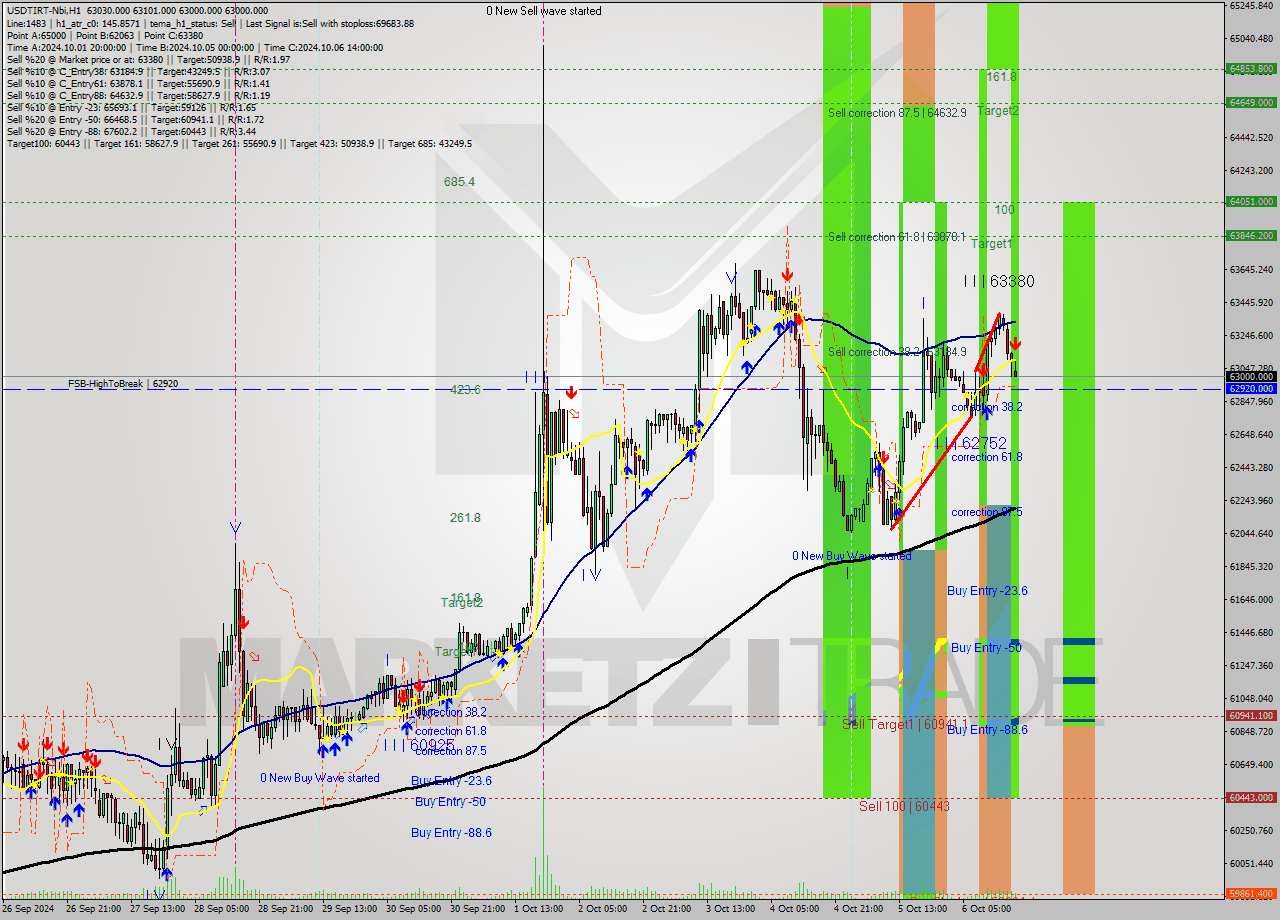This screenshot has height=920, width=1280.
Task: Click the '28 Sep 05:00' time axis label
Action: [220, 909]
